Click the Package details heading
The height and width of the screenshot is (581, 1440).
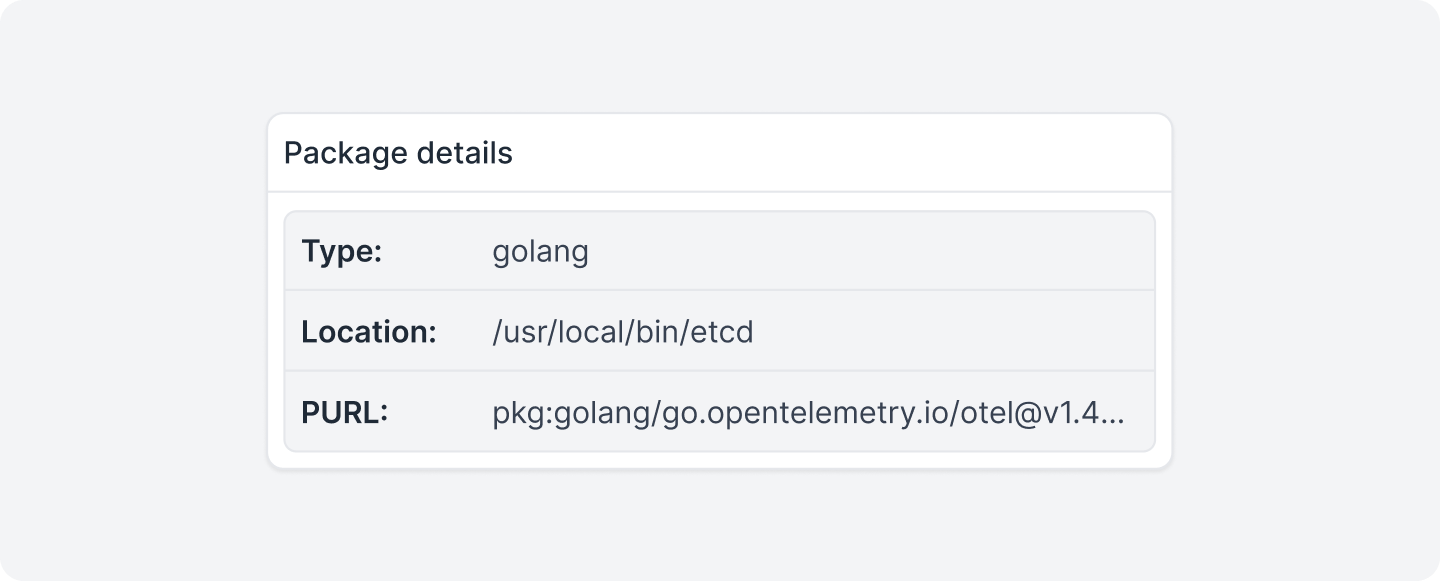[398, 153]
